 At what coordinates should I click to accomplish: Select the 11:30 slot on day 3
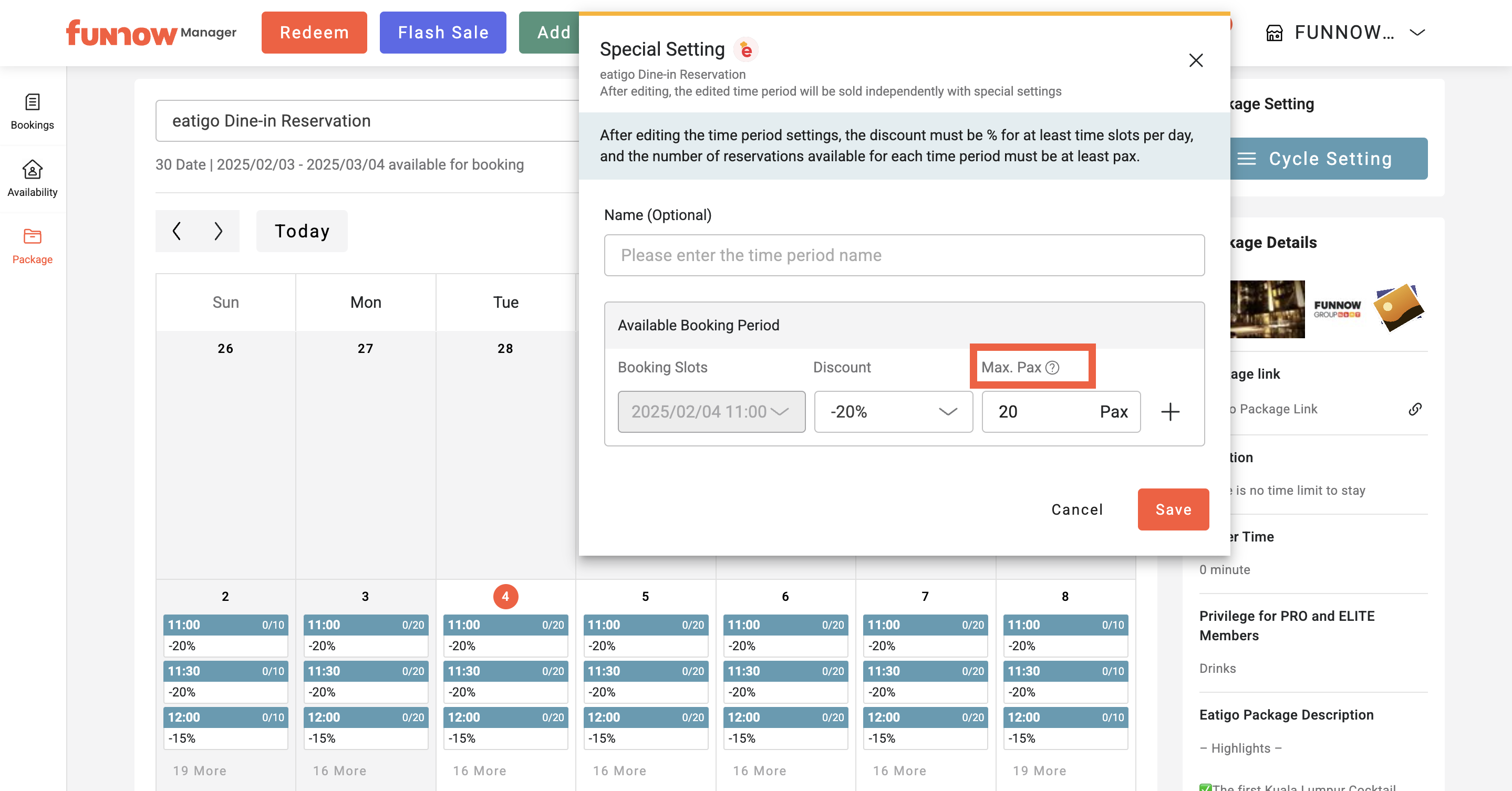tap(366, 682)
